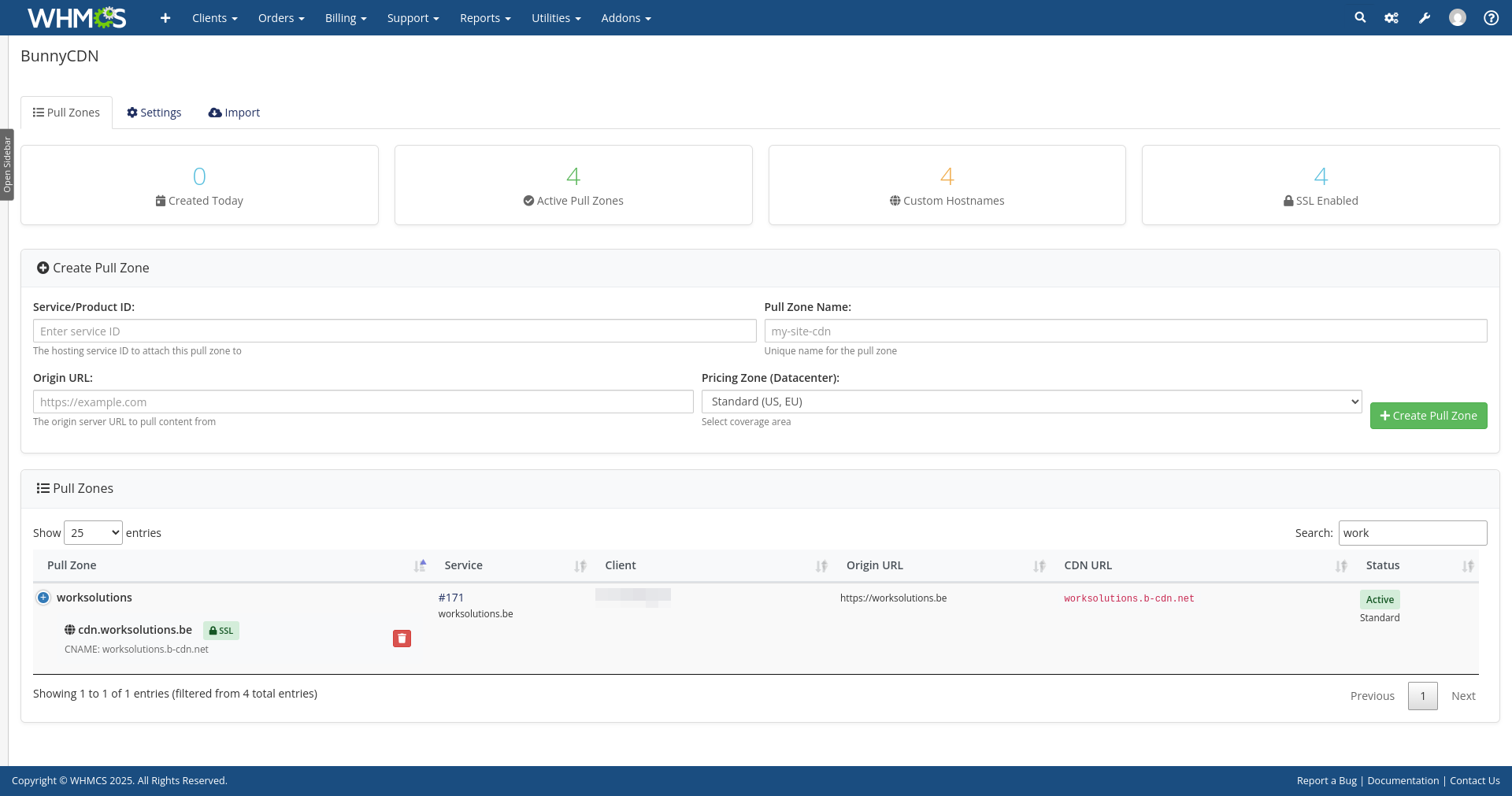
Task: Switch to the Import tab
Action: pos(234,113)
